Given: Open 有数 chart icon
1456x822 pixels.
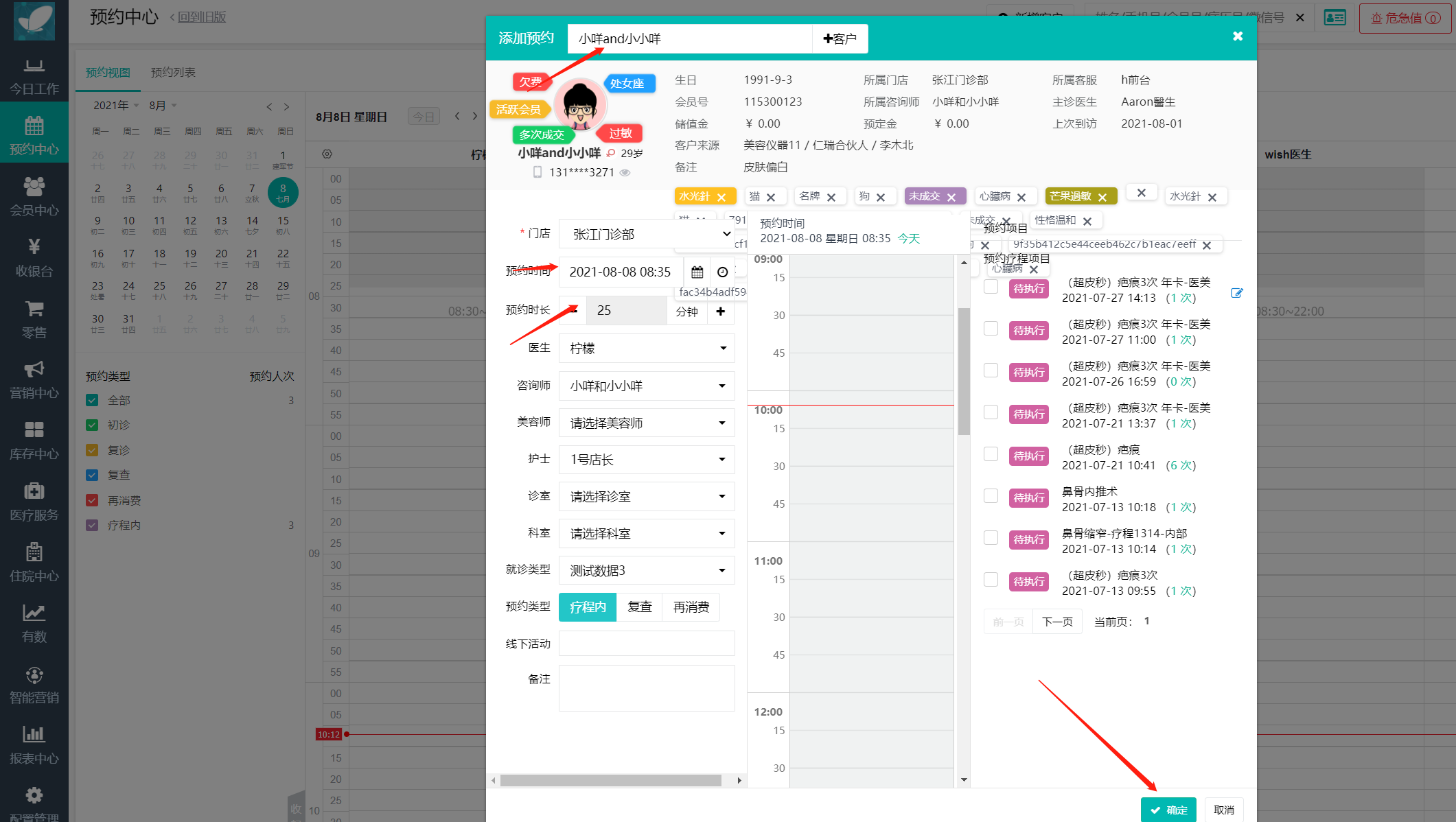Looking at the screenshot, I should pos(34,612).
